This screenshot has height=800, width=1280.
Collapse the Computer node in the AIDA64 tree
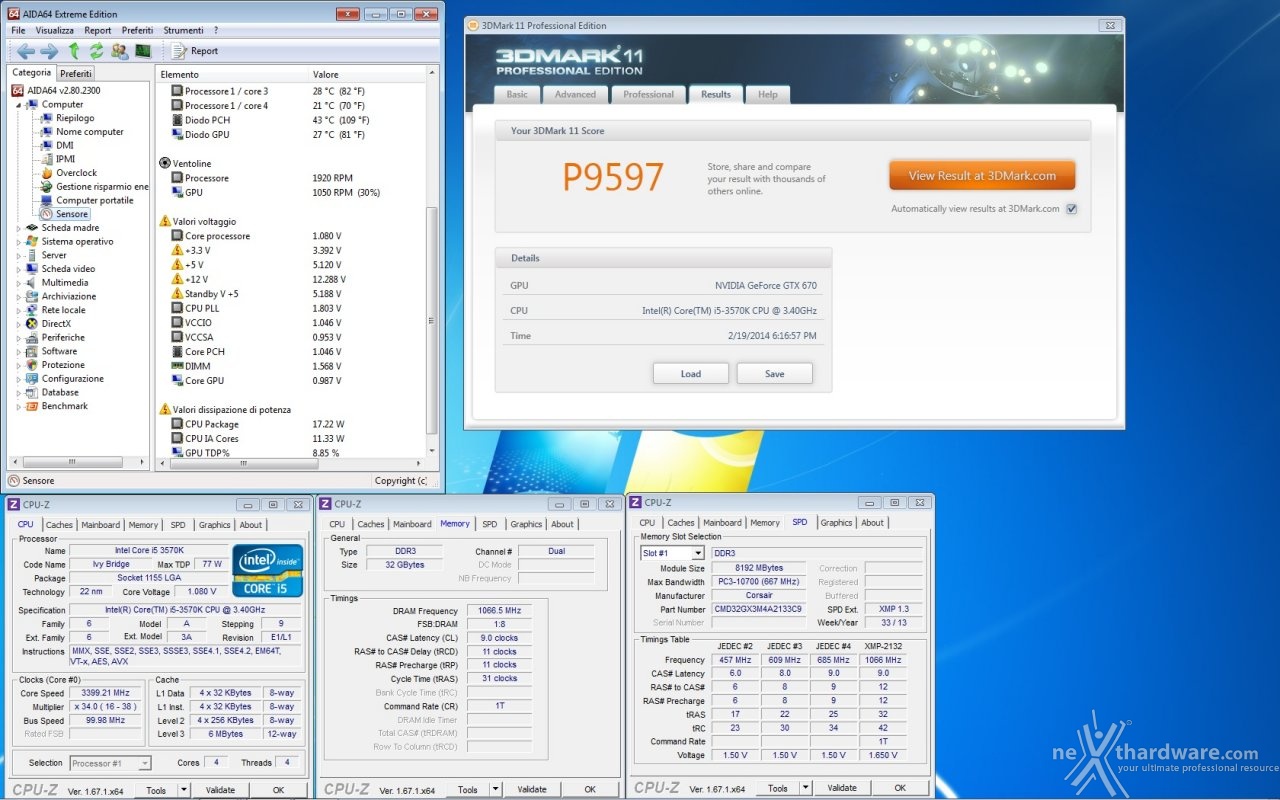pyautogui.click(x=19, y=104)
